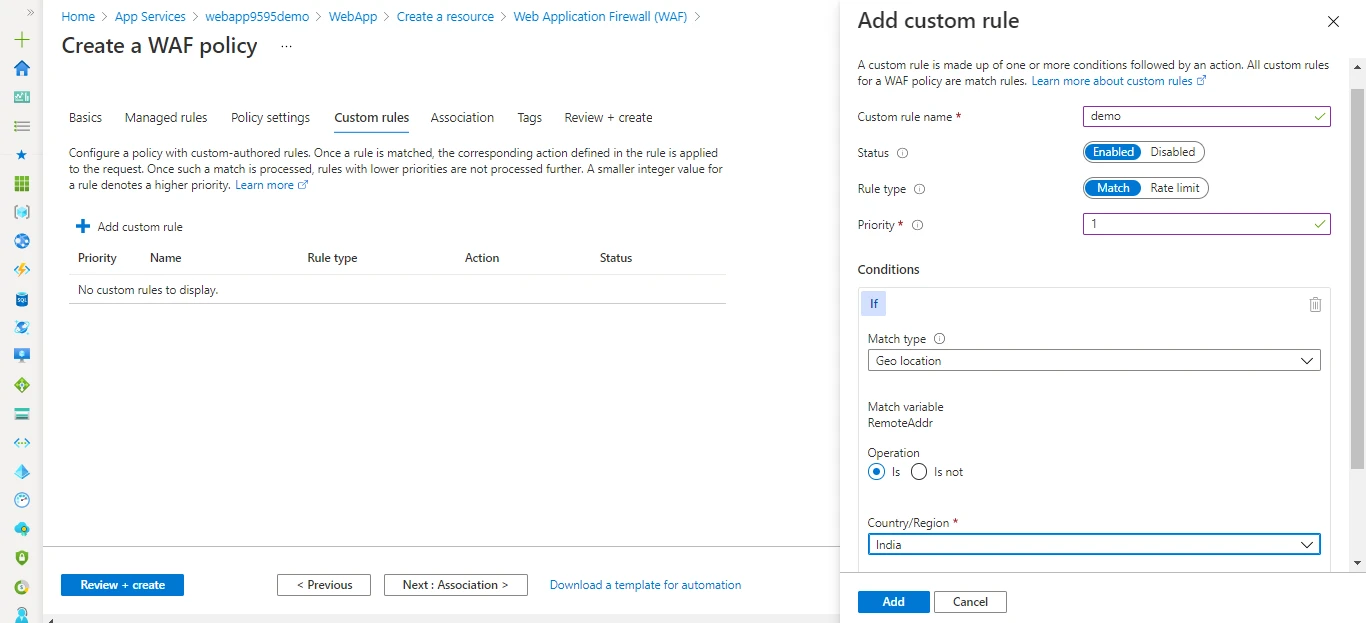This screenshot has width=1366, height=623.
Task: Delete the condition using trash icon
Action: (1315, 304)
